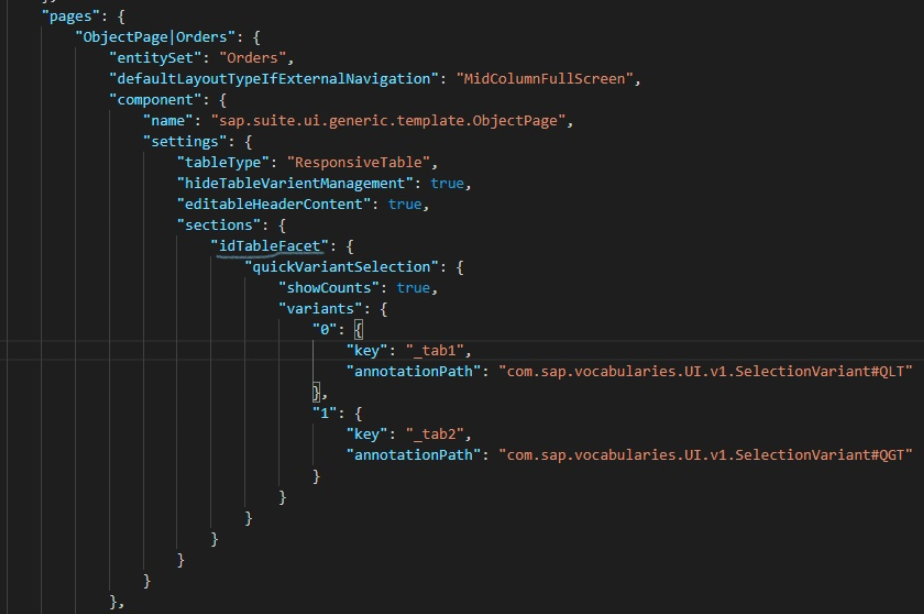Select the "_tab1" value

click(435, 351)
